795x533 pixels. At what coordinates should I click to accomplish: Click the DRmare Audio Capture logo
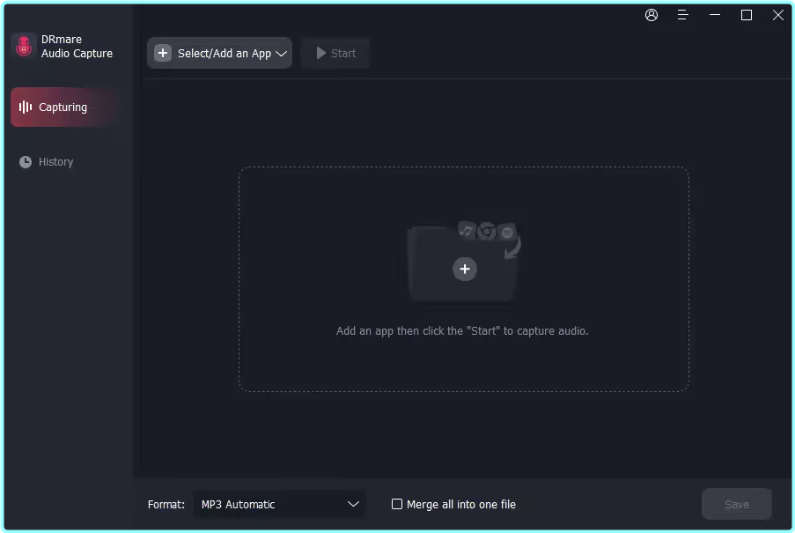[24, 46]
